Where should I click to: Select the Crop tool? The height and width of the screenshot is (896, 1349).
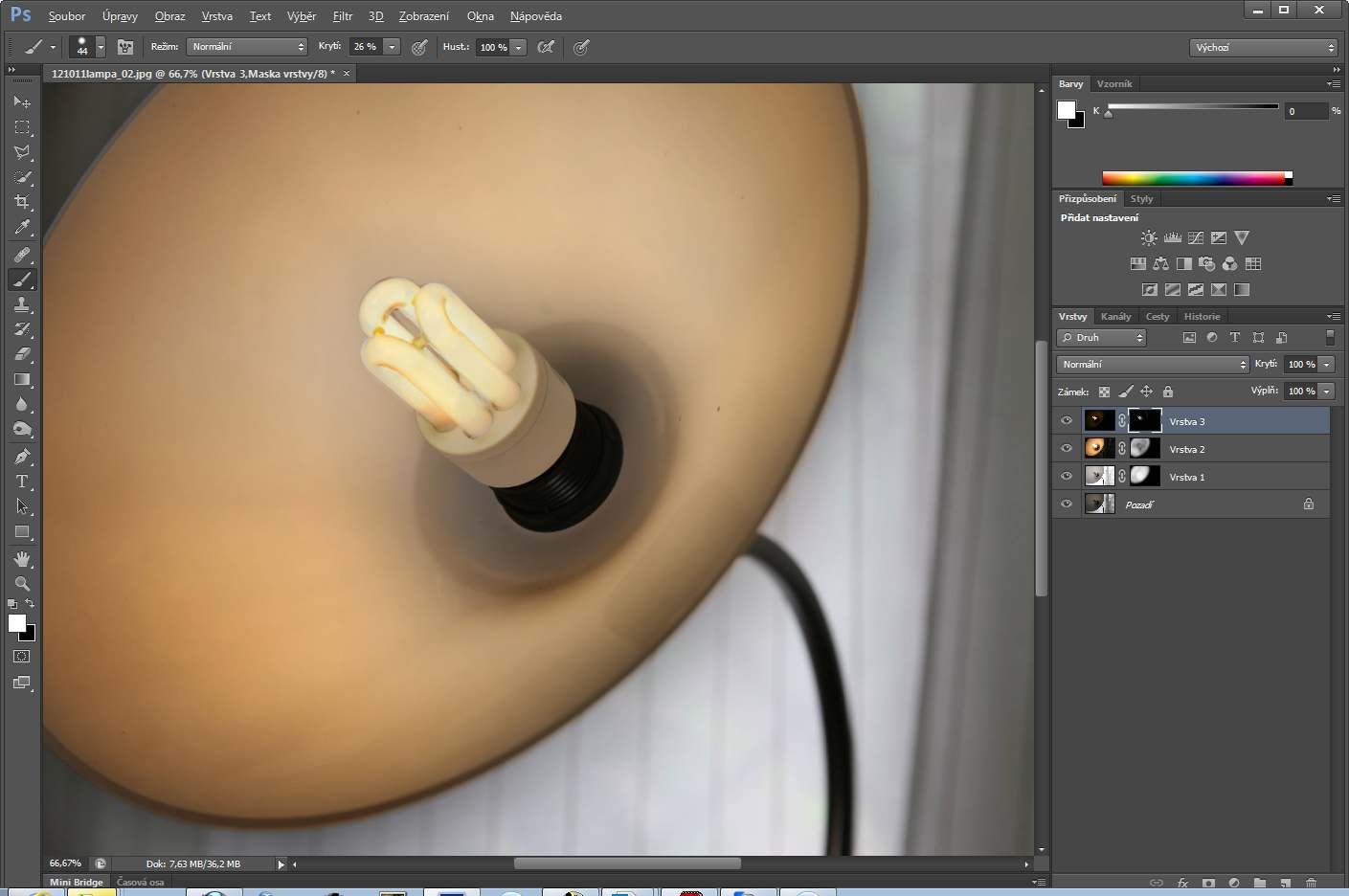pos(22,202)
